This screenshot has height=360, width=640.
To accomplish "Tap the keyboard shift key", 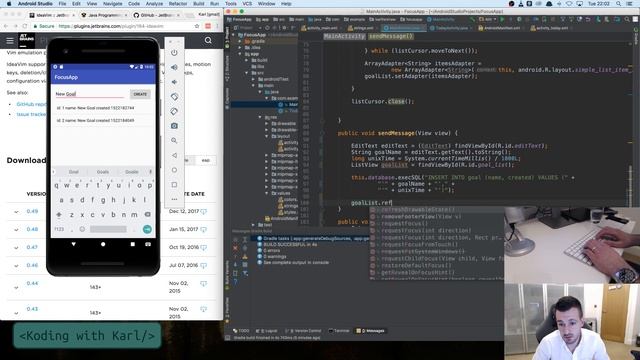I will pyautogui.click(x=59, y=214).
